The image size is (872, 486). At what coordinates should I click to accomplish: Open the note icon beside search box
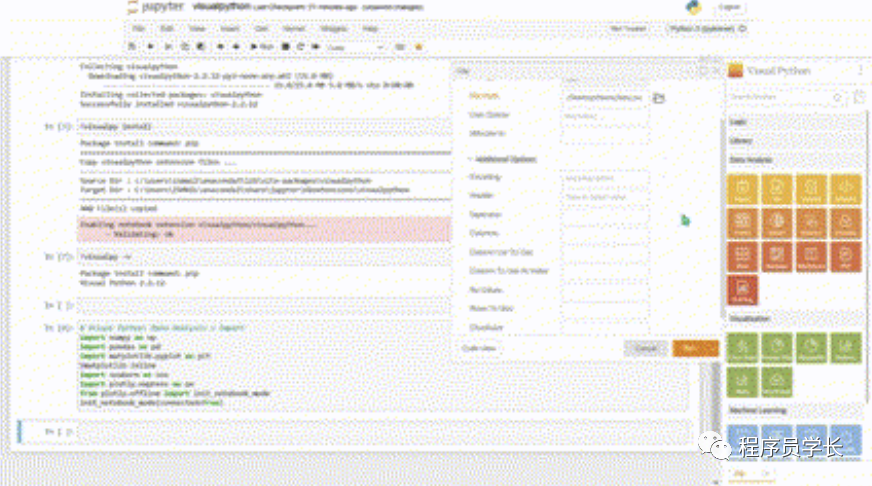pos(859,97)
